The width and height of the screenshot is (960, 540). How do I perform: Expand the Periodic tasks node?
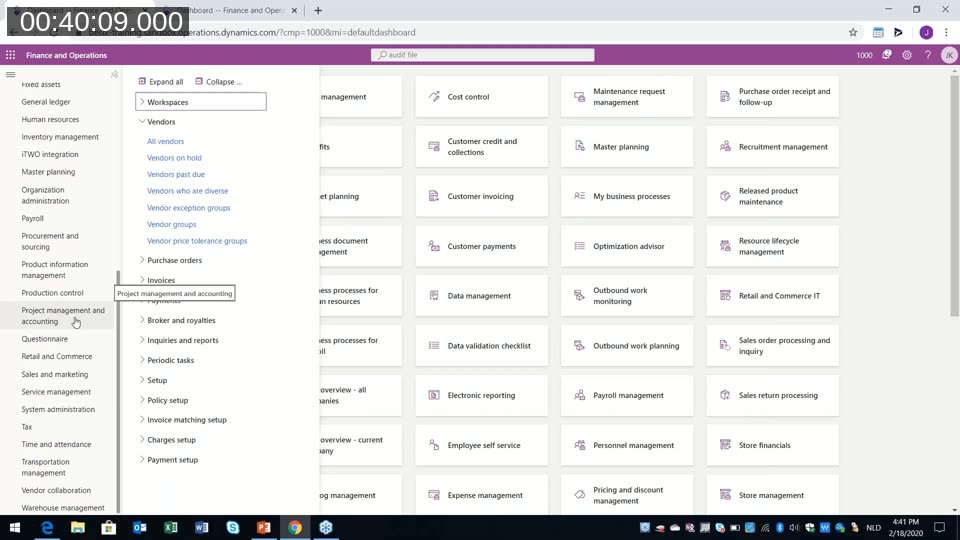(x=167, y=360)
